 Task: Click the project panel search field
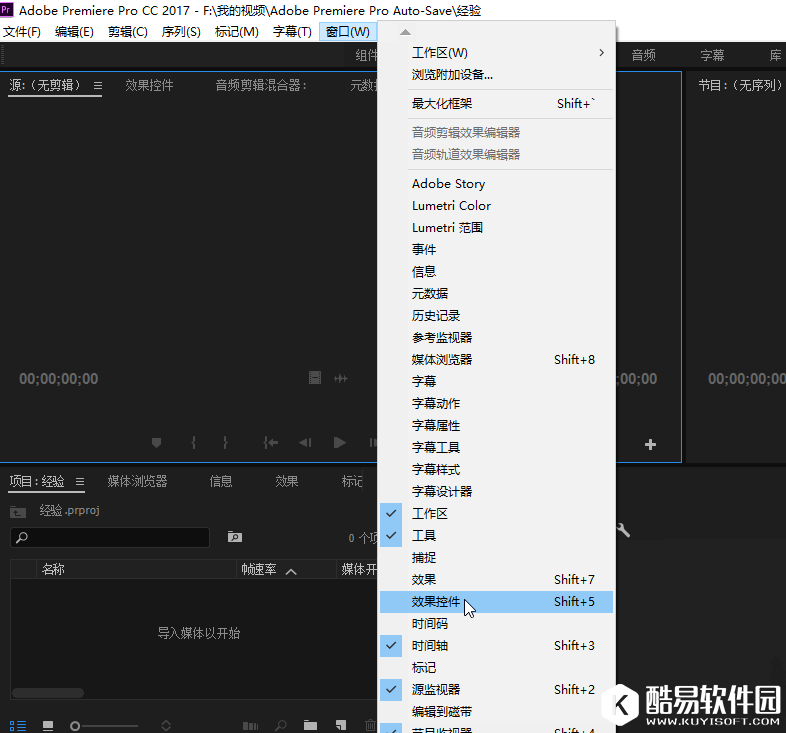(110, 537)
